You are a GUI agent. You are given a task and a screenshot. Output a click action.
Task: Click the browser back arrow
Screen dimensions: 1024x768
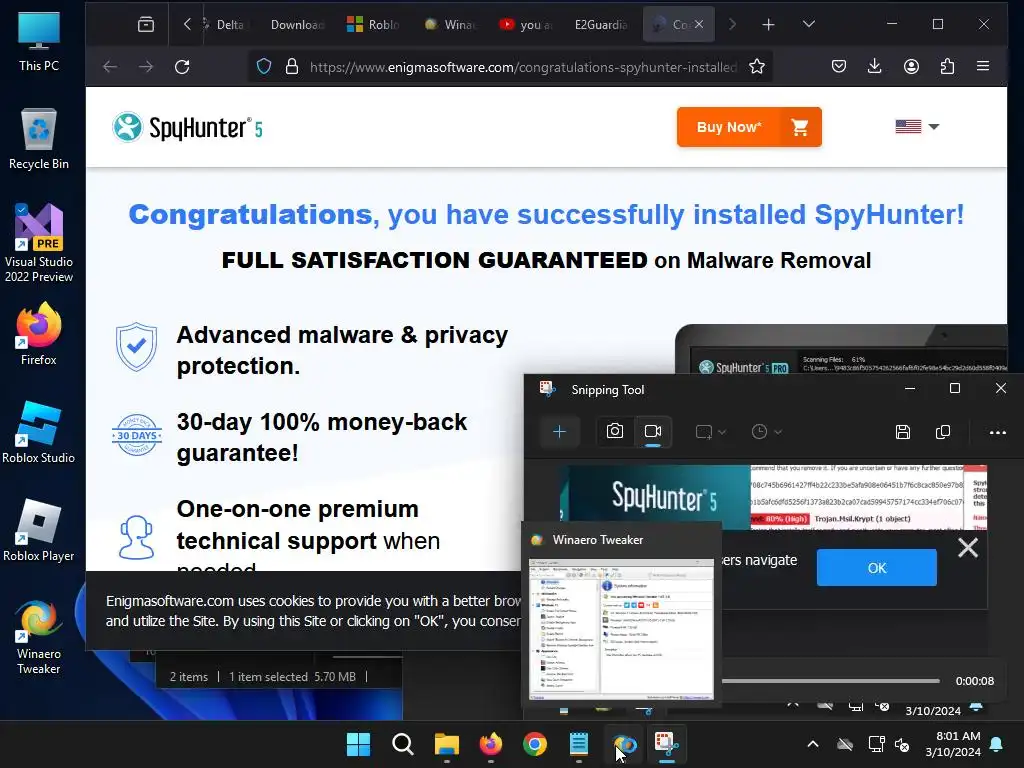click(x=110, y=67)
